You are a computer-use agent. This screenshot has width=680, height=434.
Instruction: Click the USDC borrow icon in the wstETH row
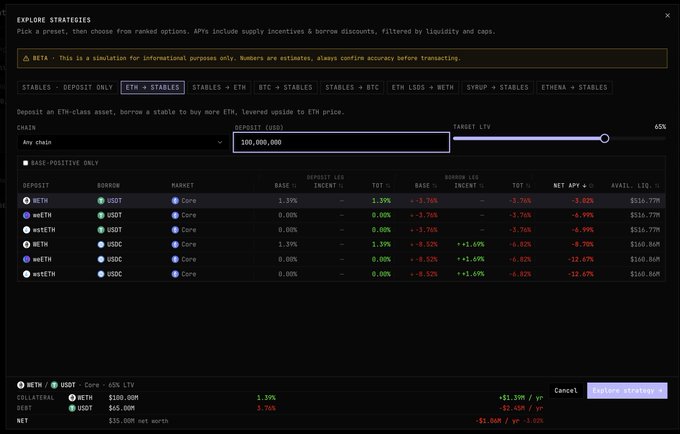click(x=101, y=274)
